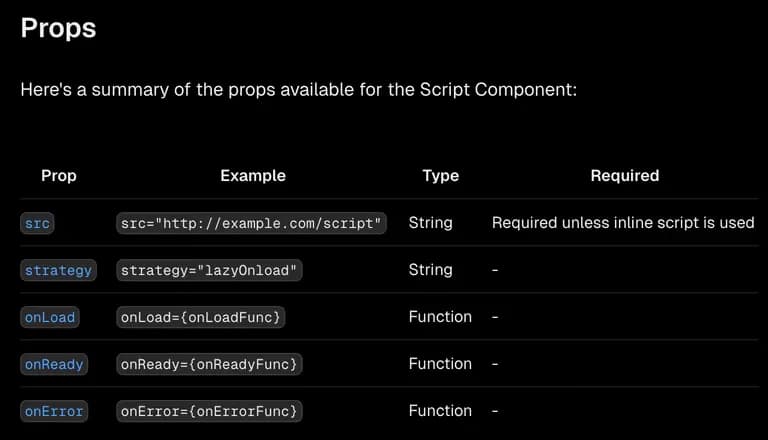The image size is (768, 440).
Task: Select the Example column header
Action: (253, 175)
